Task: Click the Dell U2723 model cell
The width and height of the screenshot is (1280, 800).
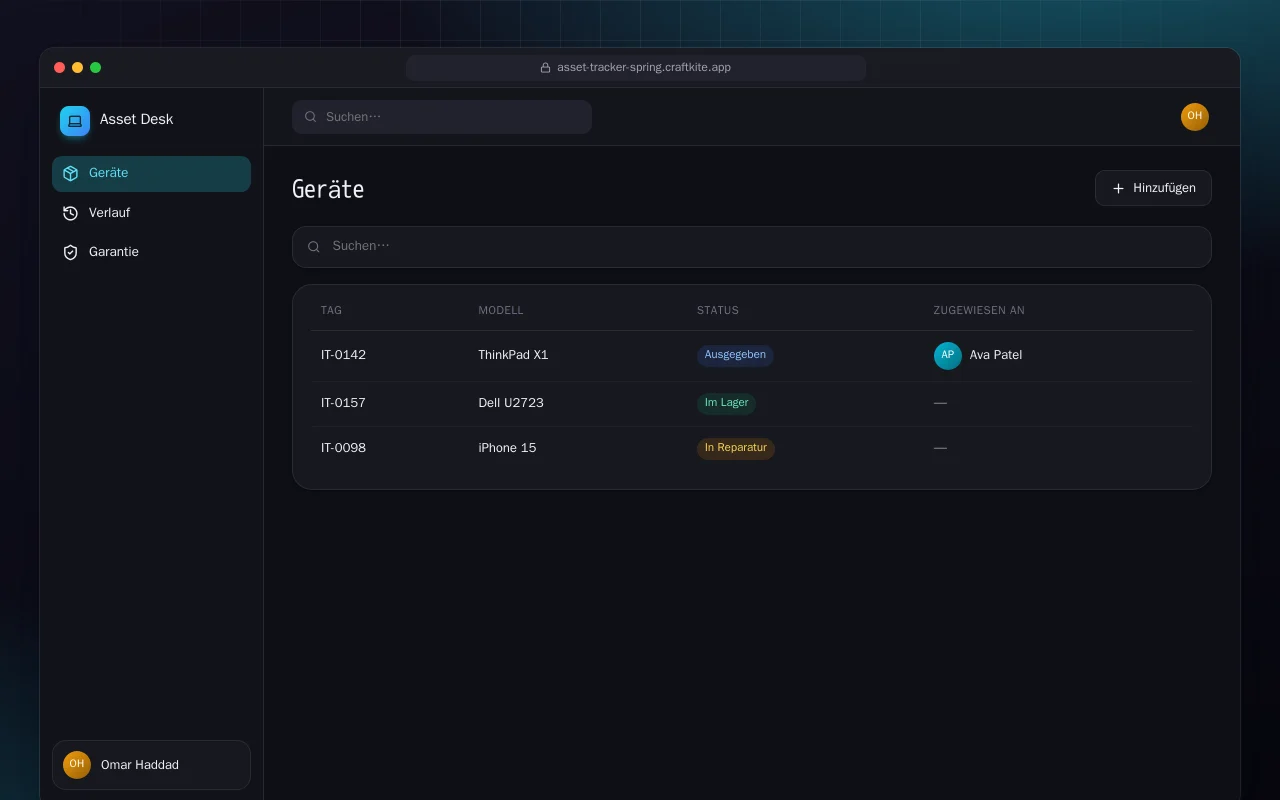Action: pos(511,403)
